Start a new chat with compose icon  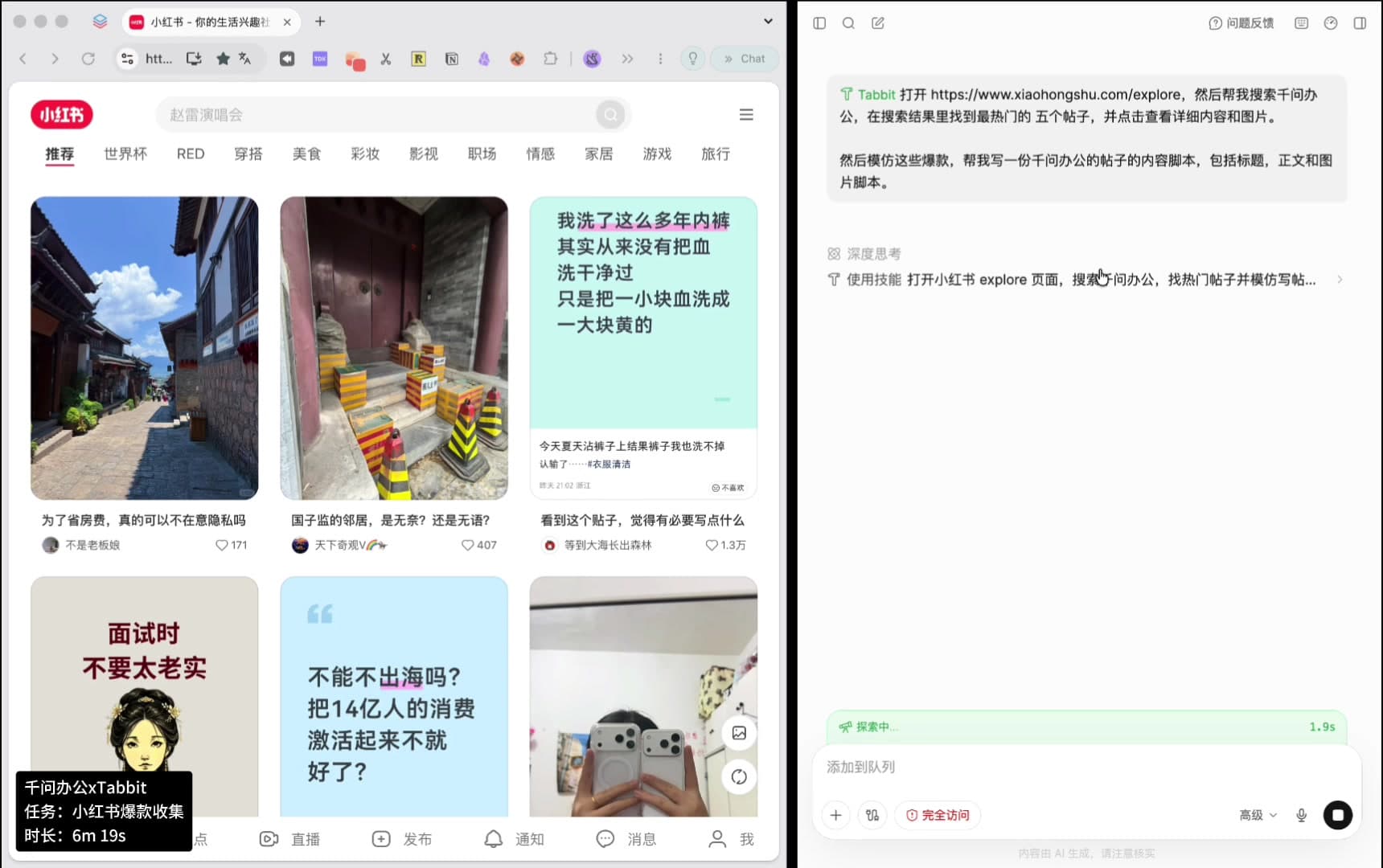point(878,23)
